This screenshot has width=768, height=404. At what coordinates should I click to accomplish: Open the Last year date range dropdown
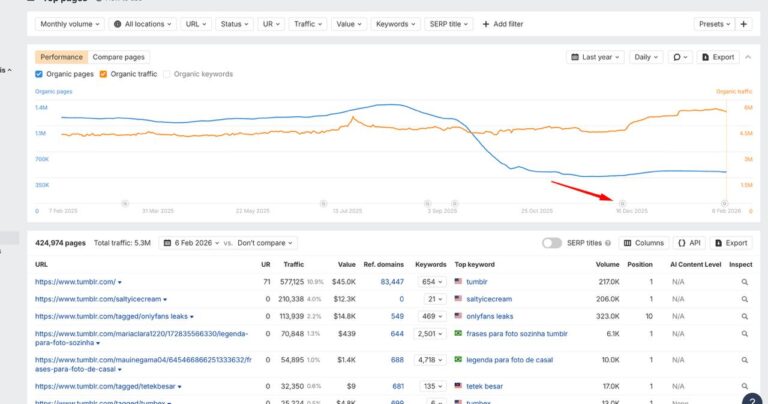[595, 58]
